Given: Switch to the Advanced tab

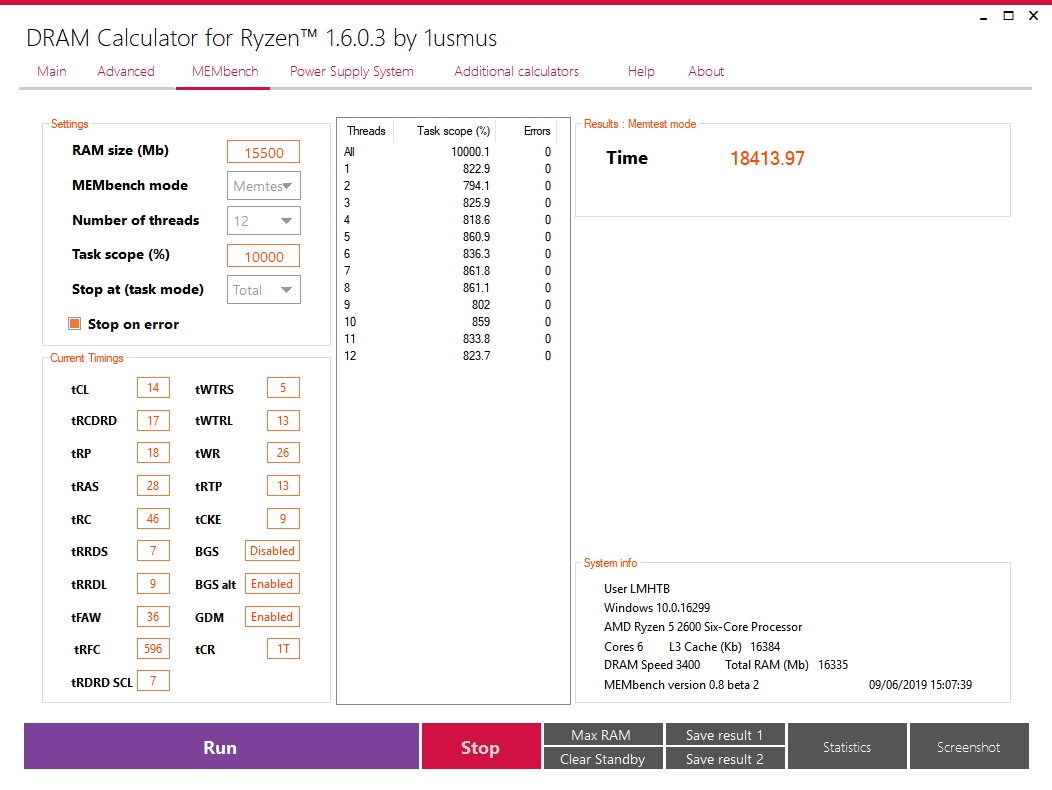Looking at the screenshot, I should click(125, 71).
